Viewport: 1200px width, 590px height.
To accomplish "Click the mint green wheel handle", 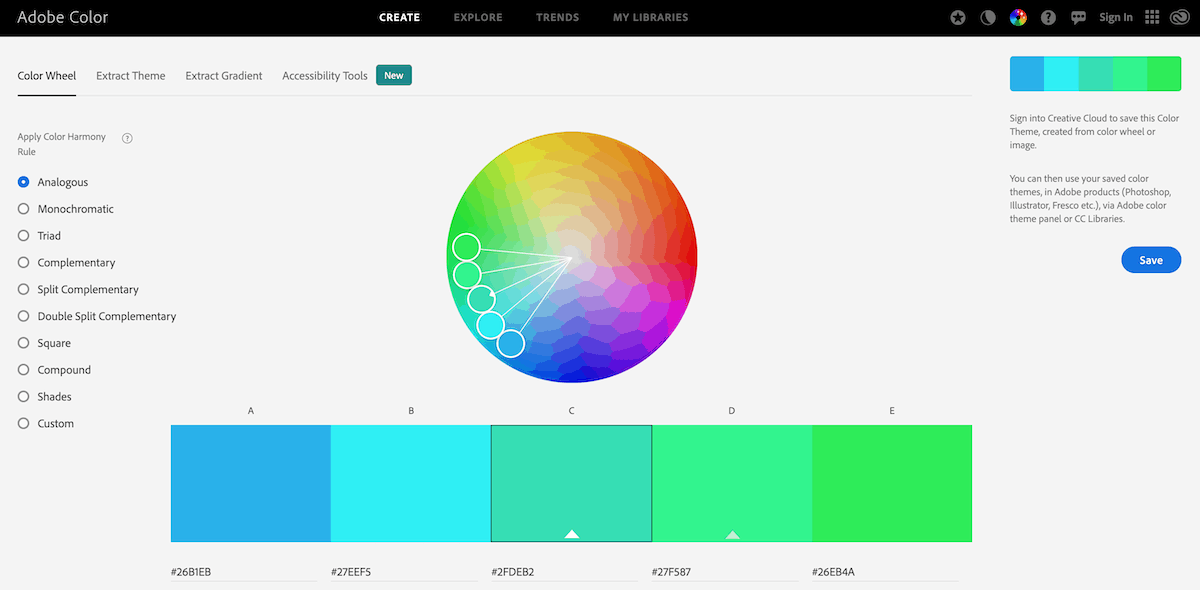I will [x=467, y=274].
